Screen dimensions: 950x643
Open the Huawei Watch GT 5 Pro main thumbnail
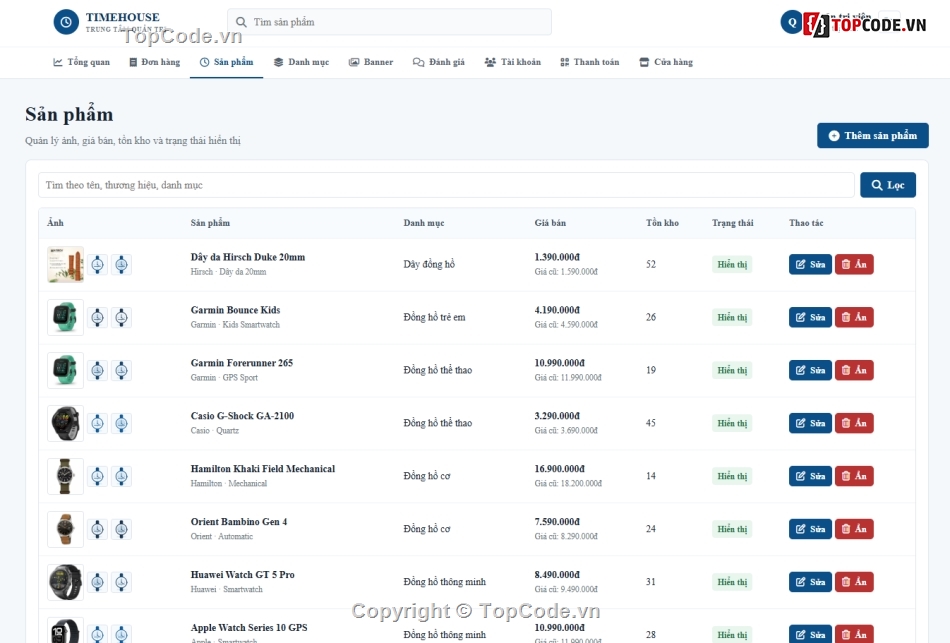[x=65, y=582]
